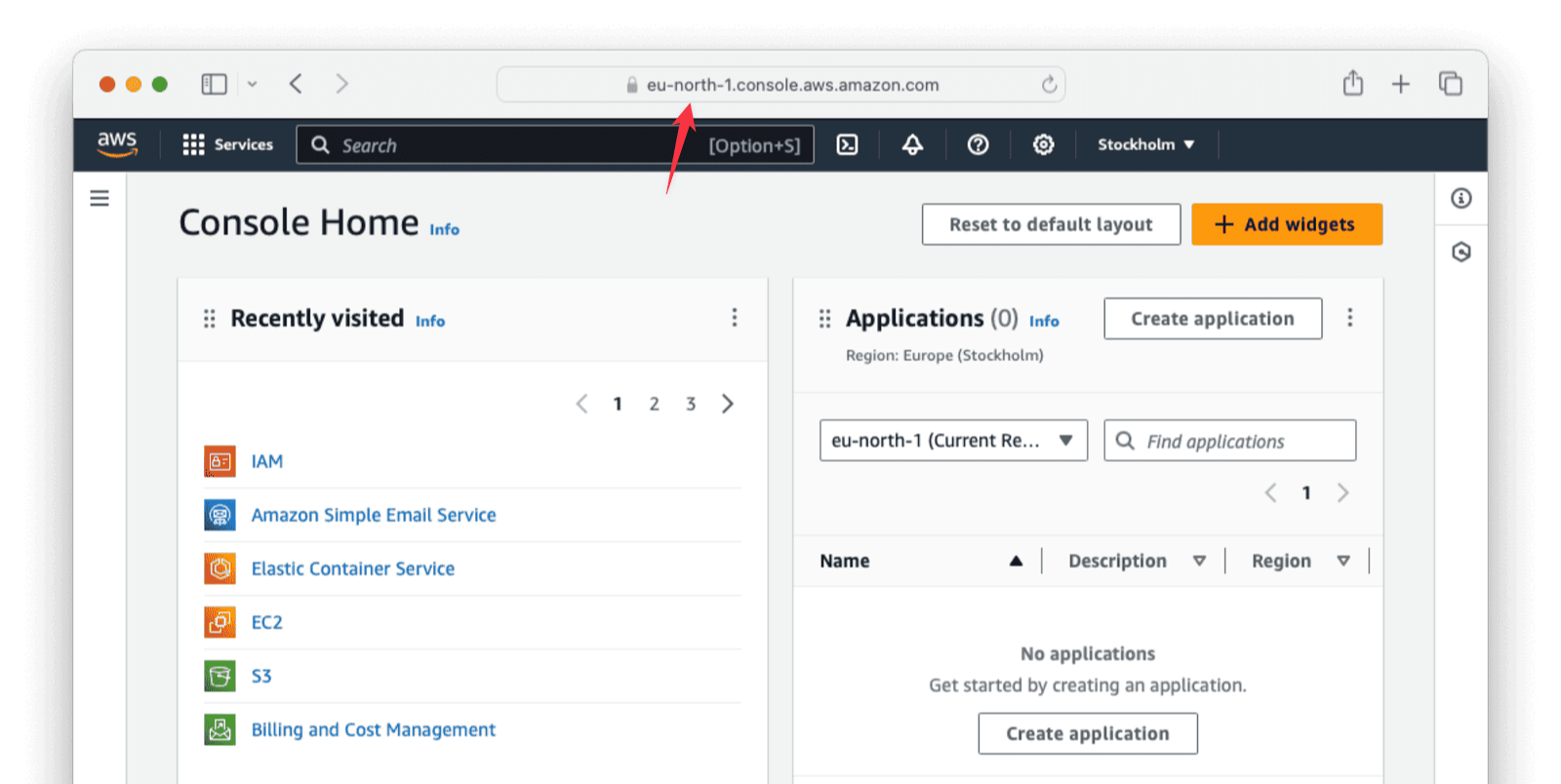Click the Elastic Container Service icon
The width and height of the screenshot is (1561, 784).
(x=220, y=568)
